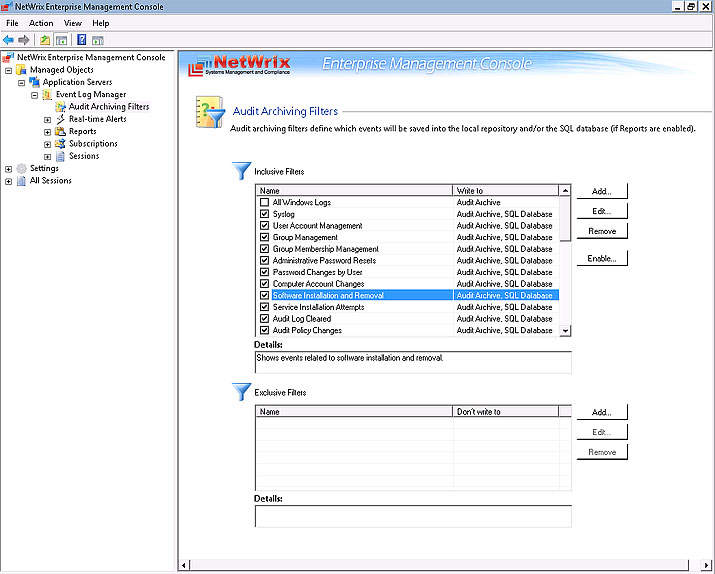Click Edit button for Inclusive Filters
Image resolution: width=715 pixels, height=574 pixels.
click(x=602, y=211)
